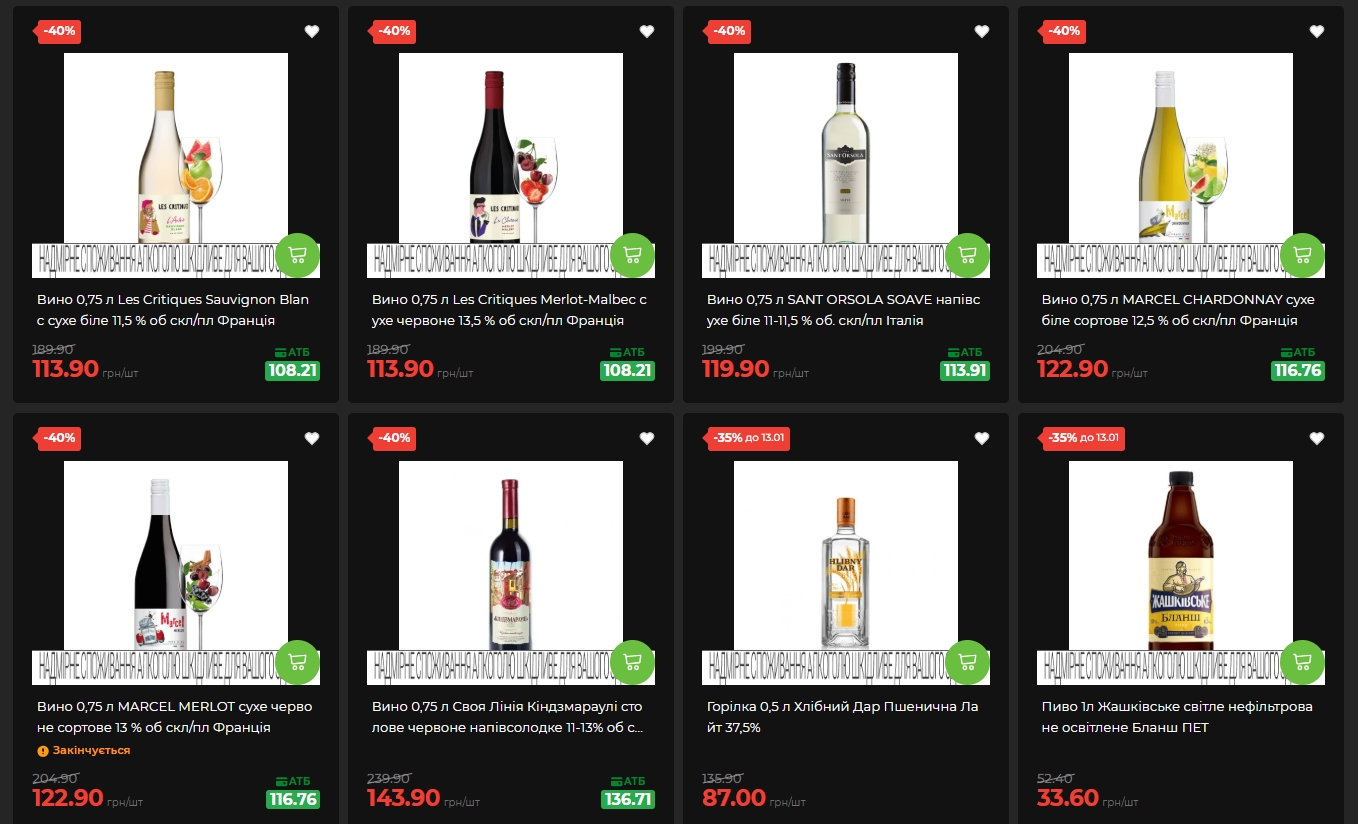Add Кіндзмараулі wine to cart
This screenshot has width=1358, height=824.
(x=632, y=662)
